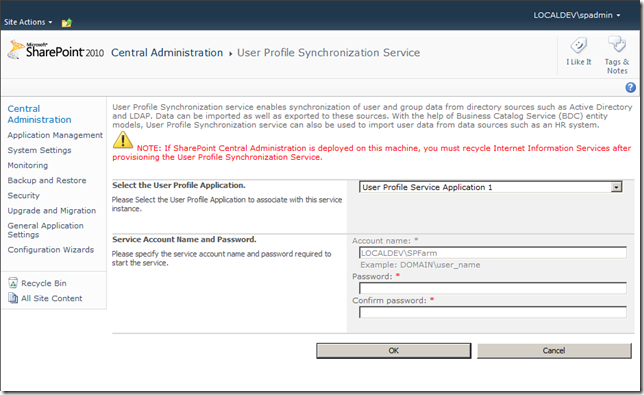The height and width of the screenshot is (395, 644).
Task: Open the All Site Content link
Action: pyautogui.click(x=52, y=299)
